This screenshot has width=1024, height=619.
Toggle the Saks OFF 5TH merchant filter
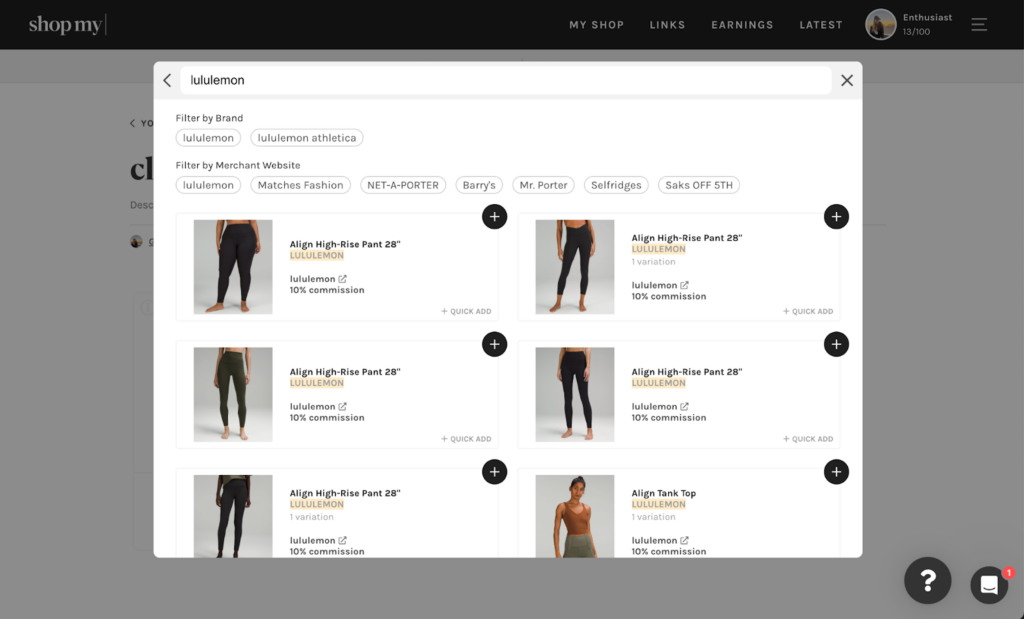pyautogui.click(x=698, y=184)
